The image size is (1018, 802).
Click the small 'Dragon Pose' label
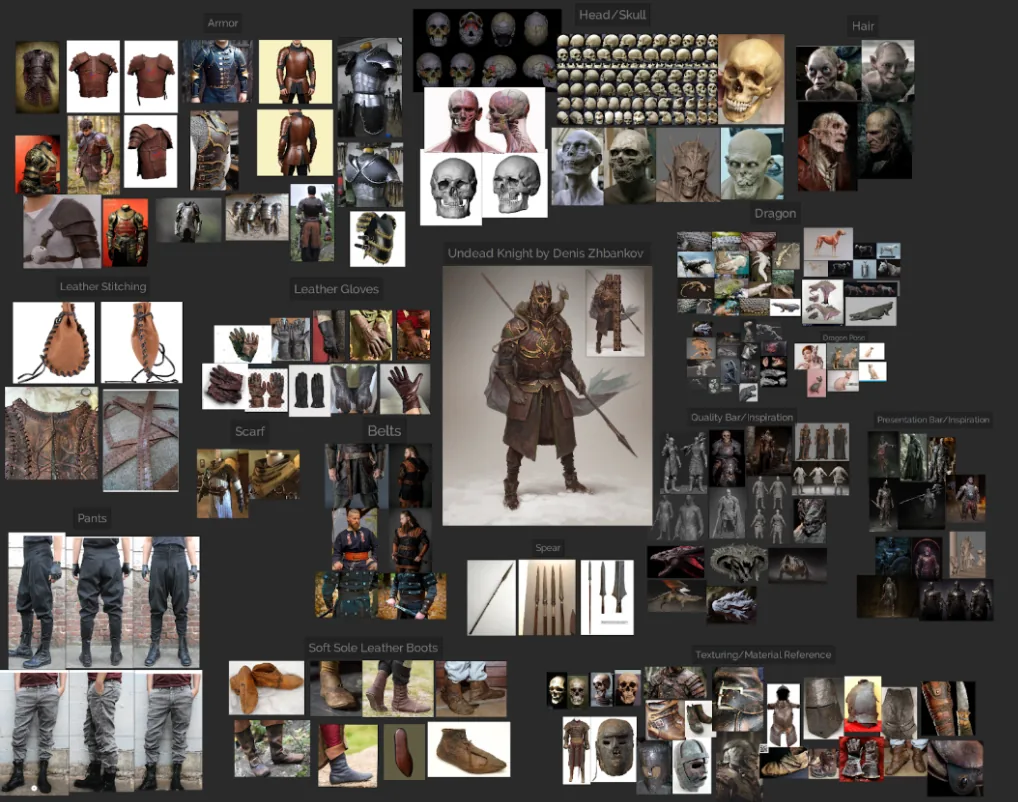click(x=843, y=338)
